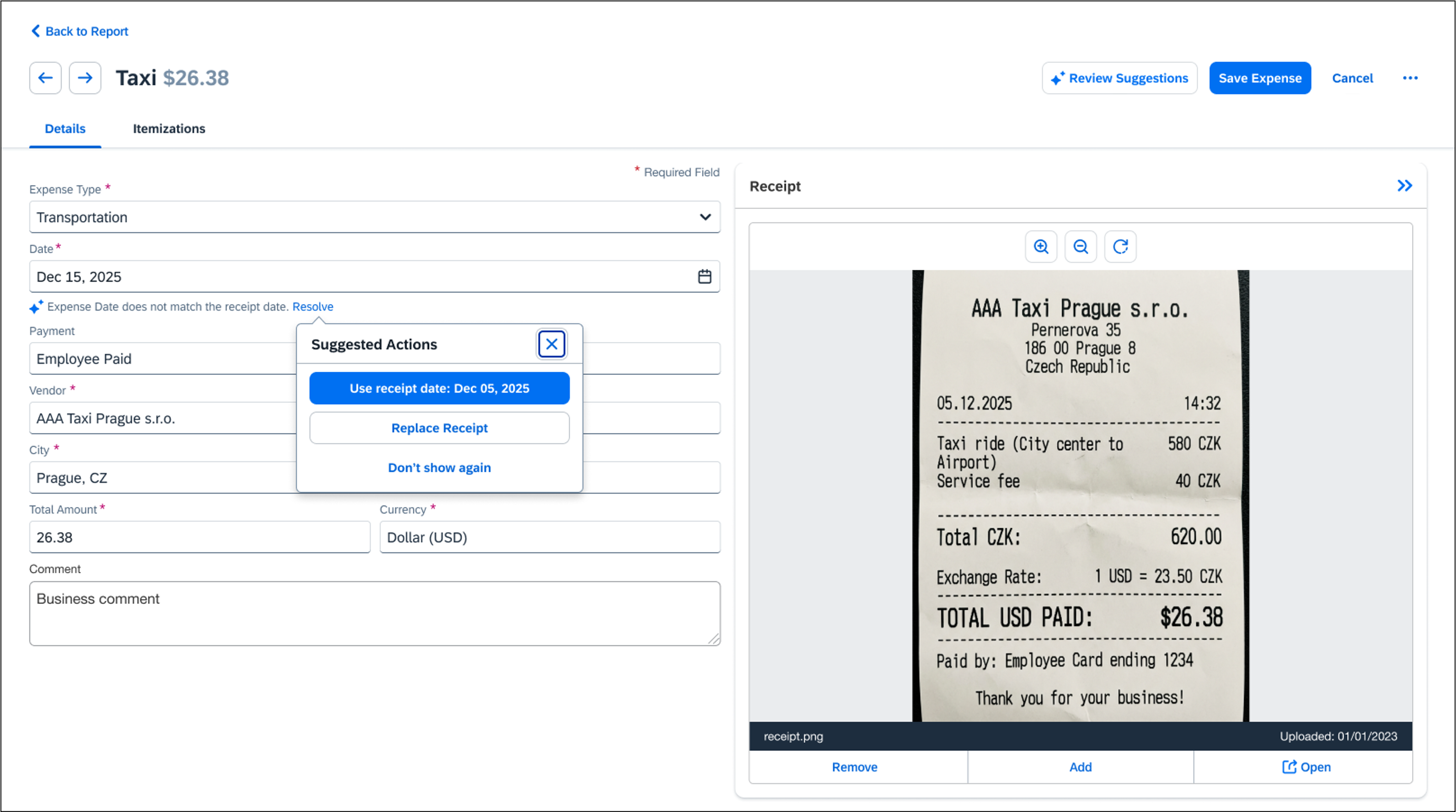Viewport: 1456px width, 812px height.
Task: Close the Suggested Actions popup
Action: pyautogui.click(x=551, y=344)
